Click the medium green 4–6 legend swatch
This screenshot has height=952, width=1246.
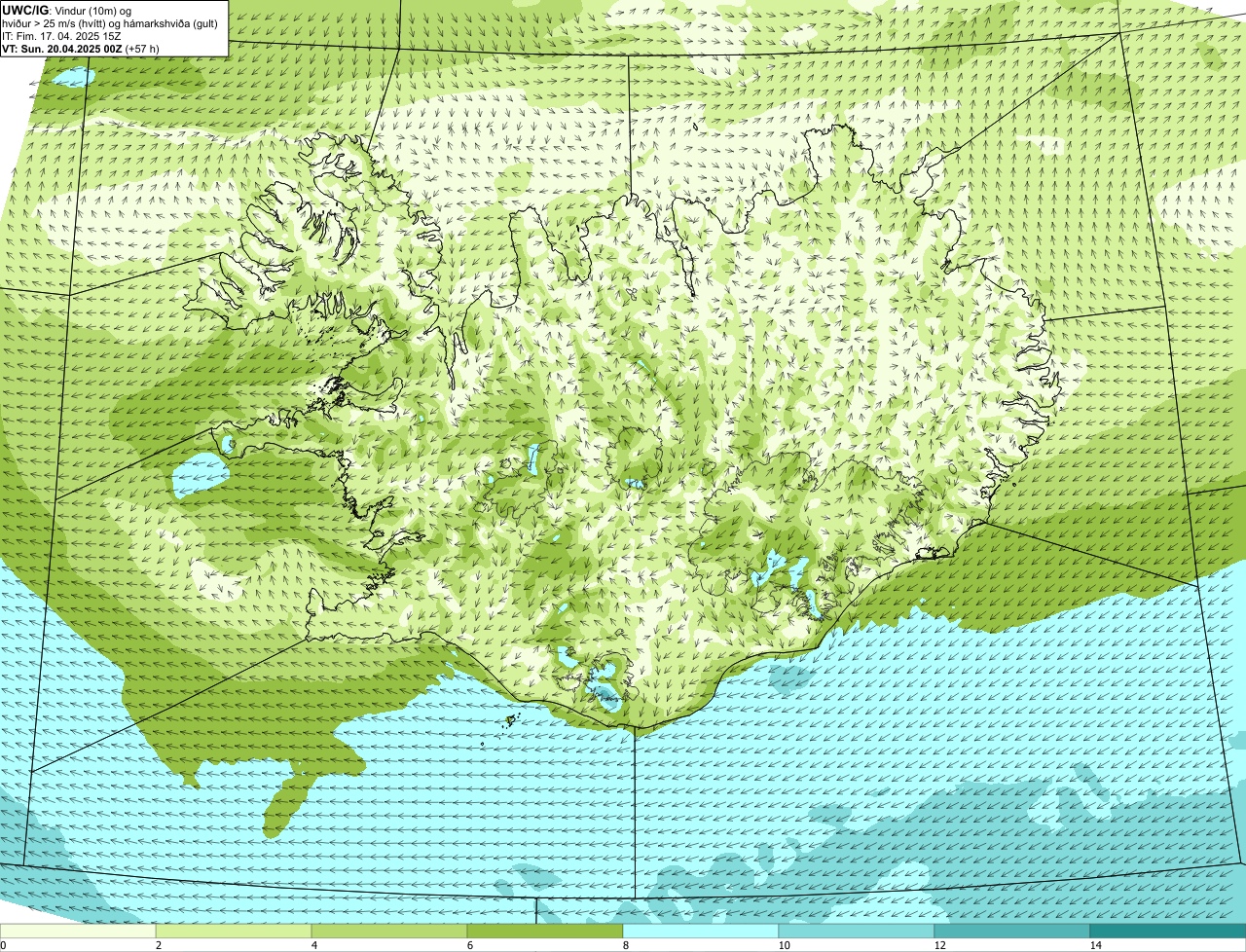pos(389,931)
